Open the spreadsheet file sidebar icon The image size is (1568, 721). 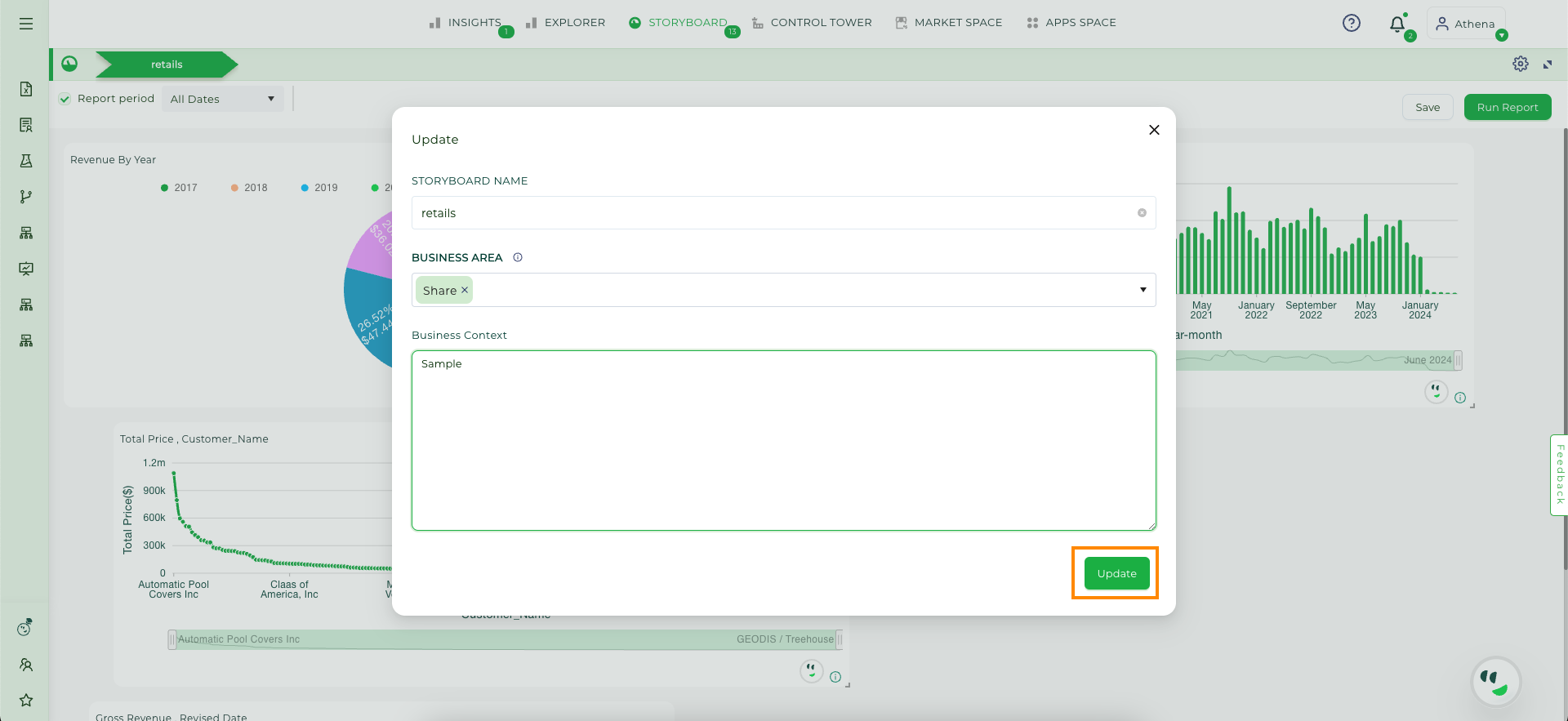coord(26,89)
